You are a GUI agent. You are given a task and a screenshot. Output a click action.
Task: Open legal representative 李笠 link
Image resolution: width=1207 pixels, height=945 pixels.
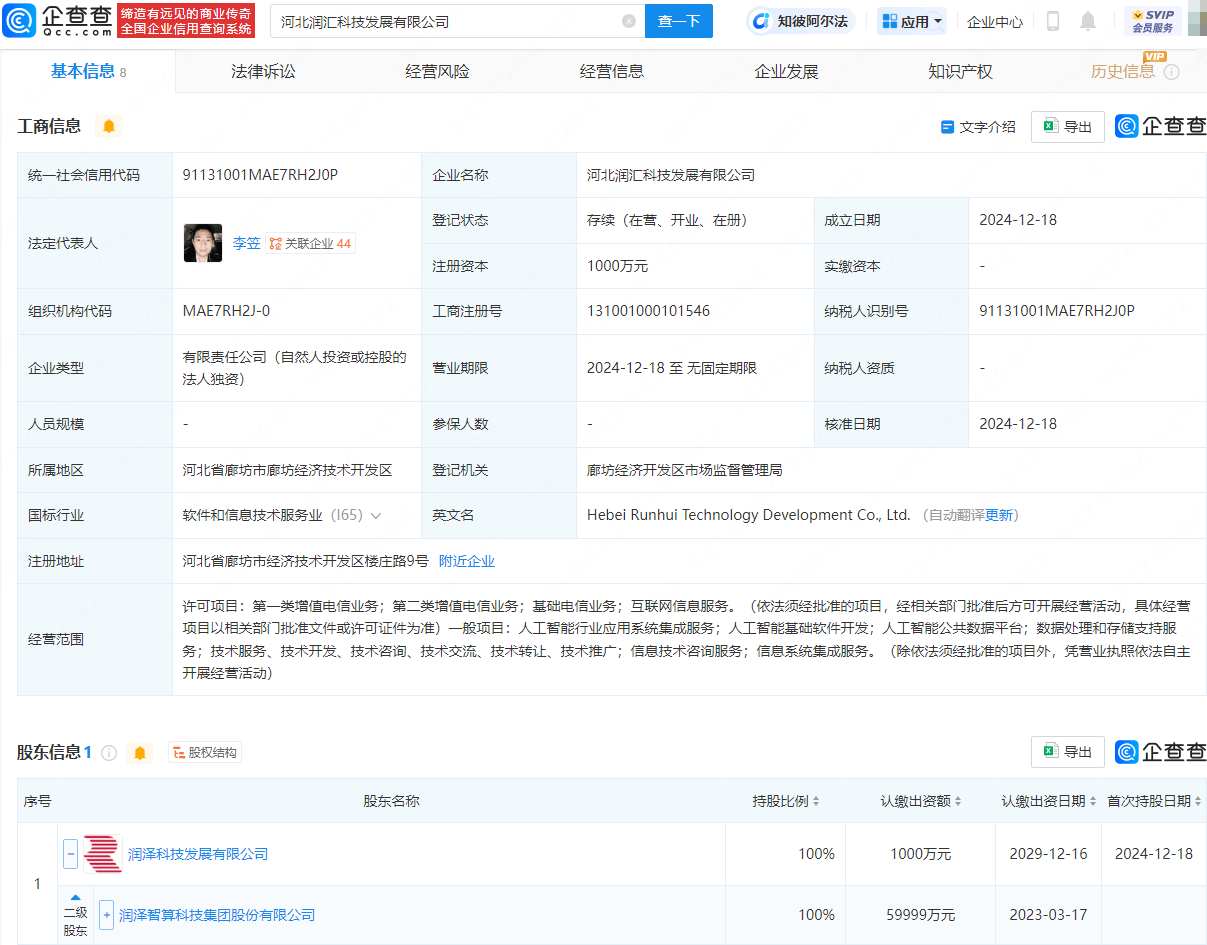click(247, 243)
